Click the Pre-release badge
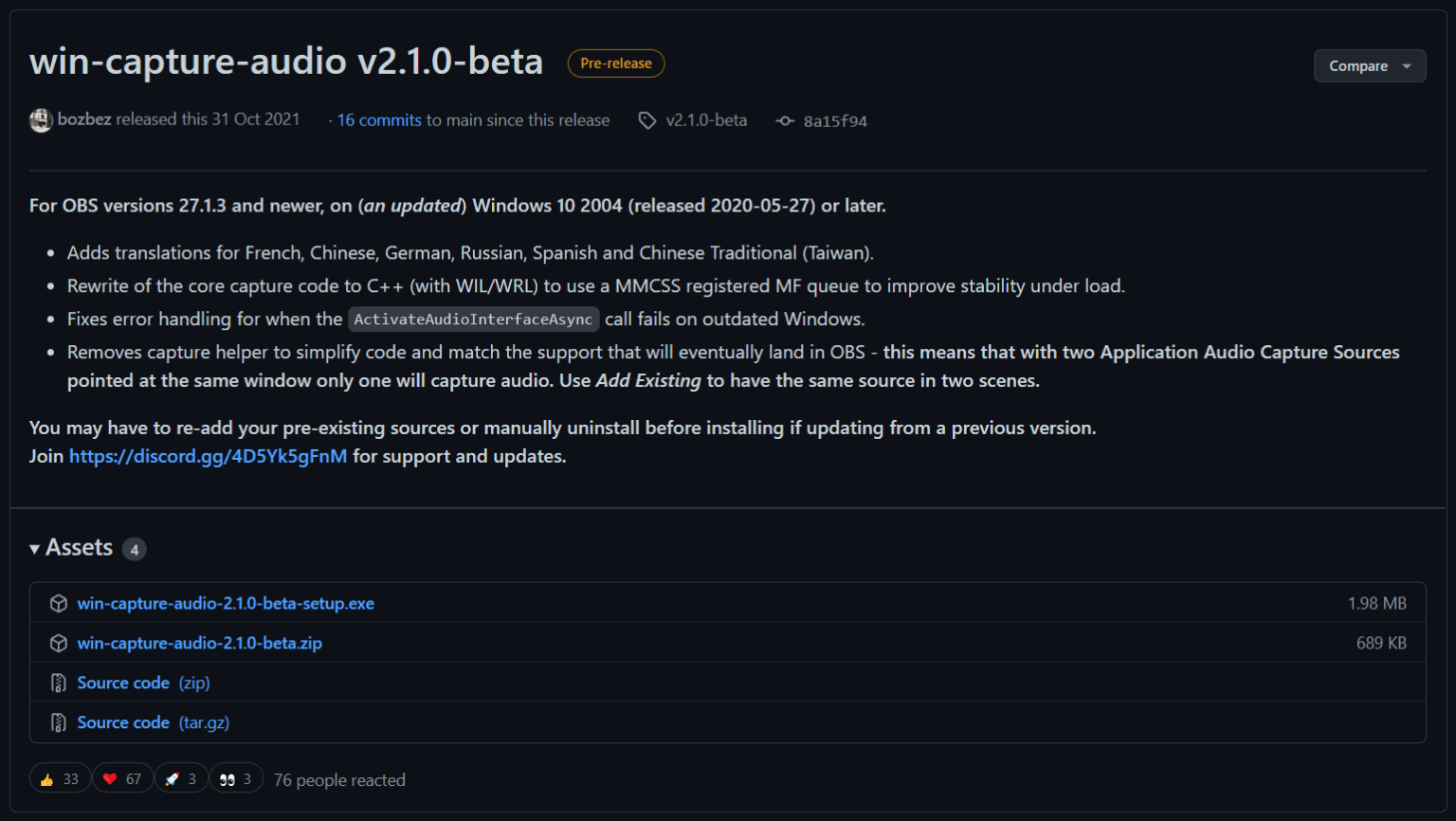The height and width of the screenshot is (821, 1456). pyautogui.click(x=616, y=64)
